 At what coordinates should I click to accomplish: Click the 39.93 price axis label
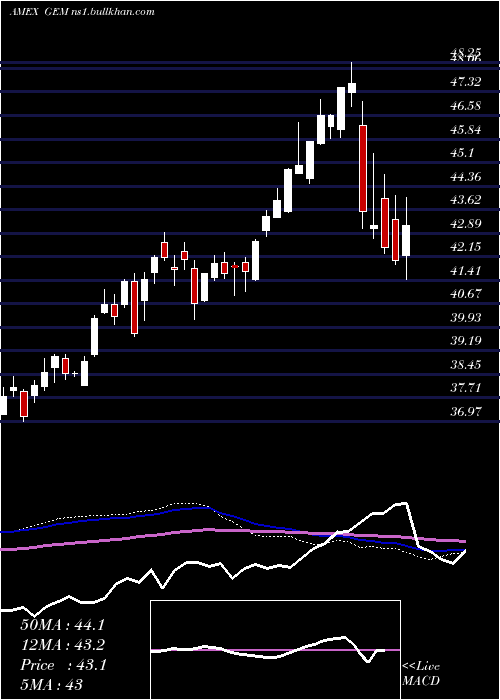coord(466,317)
